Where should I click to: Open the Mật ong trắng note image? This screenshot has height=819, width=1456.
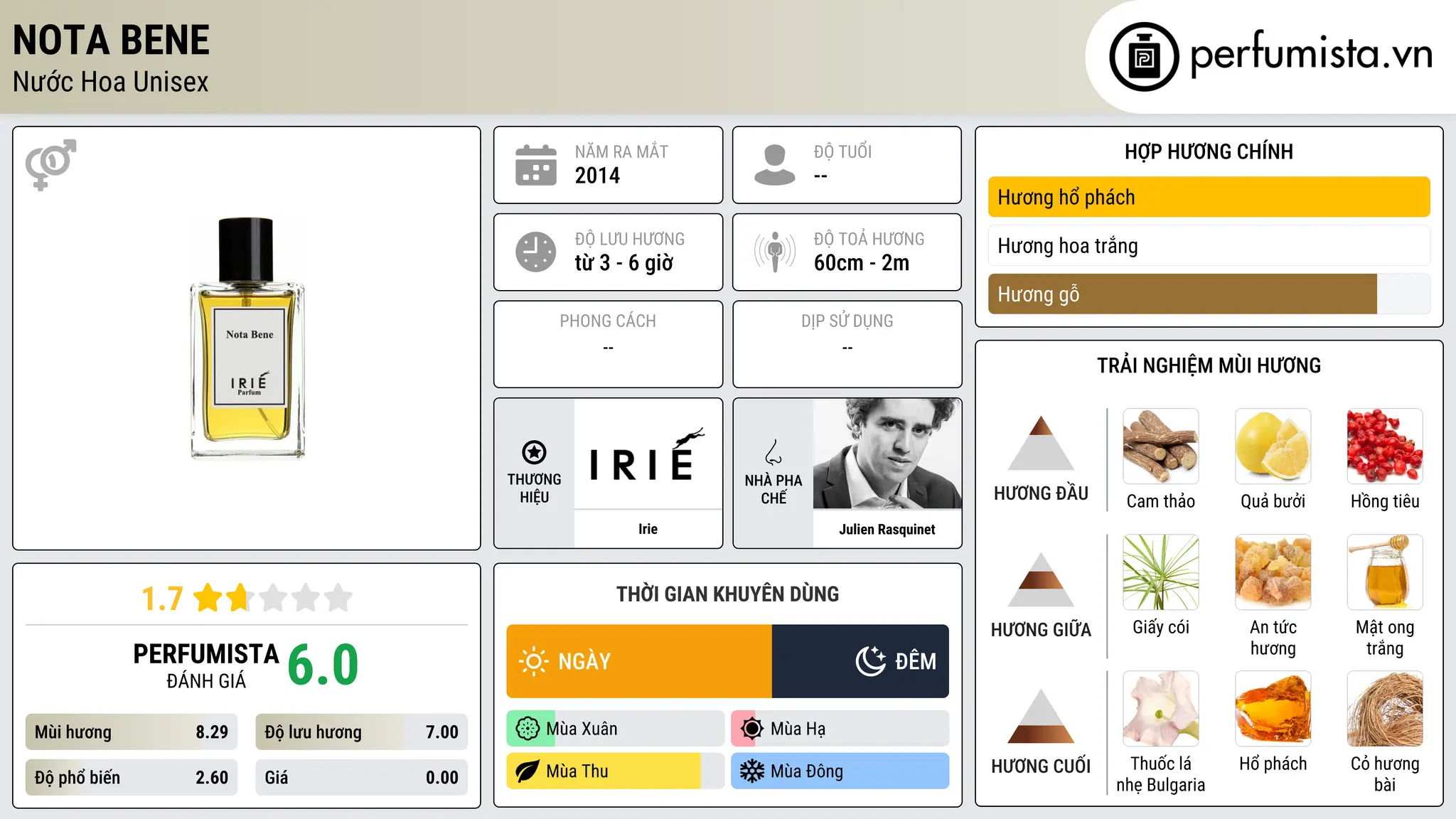click(x=1385, y=572)
